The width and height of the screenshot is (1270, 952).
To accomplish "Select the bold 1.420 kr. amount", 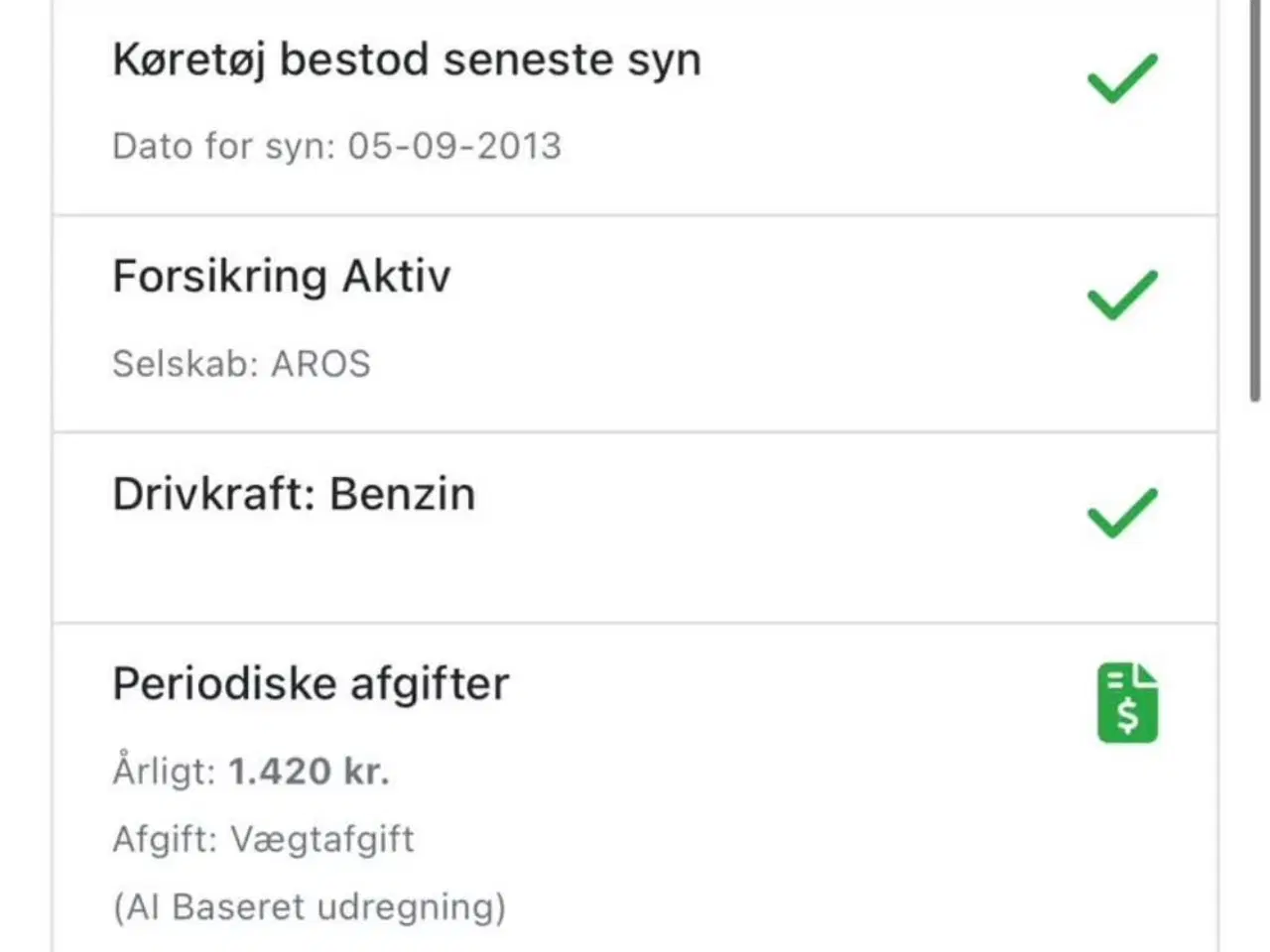I will coord(309,772).
